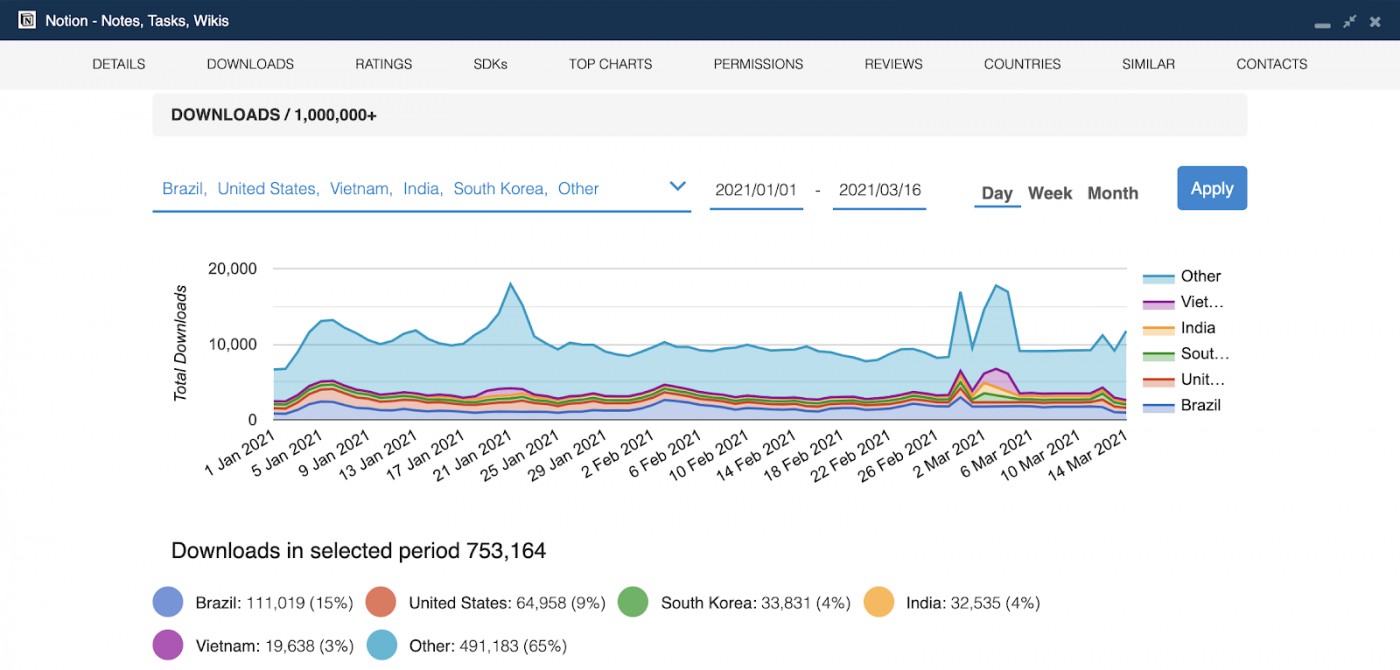The height and width of the screenshot is (670, 1400).
Task: Go to the SDKs tab
Action: (491, 64)
